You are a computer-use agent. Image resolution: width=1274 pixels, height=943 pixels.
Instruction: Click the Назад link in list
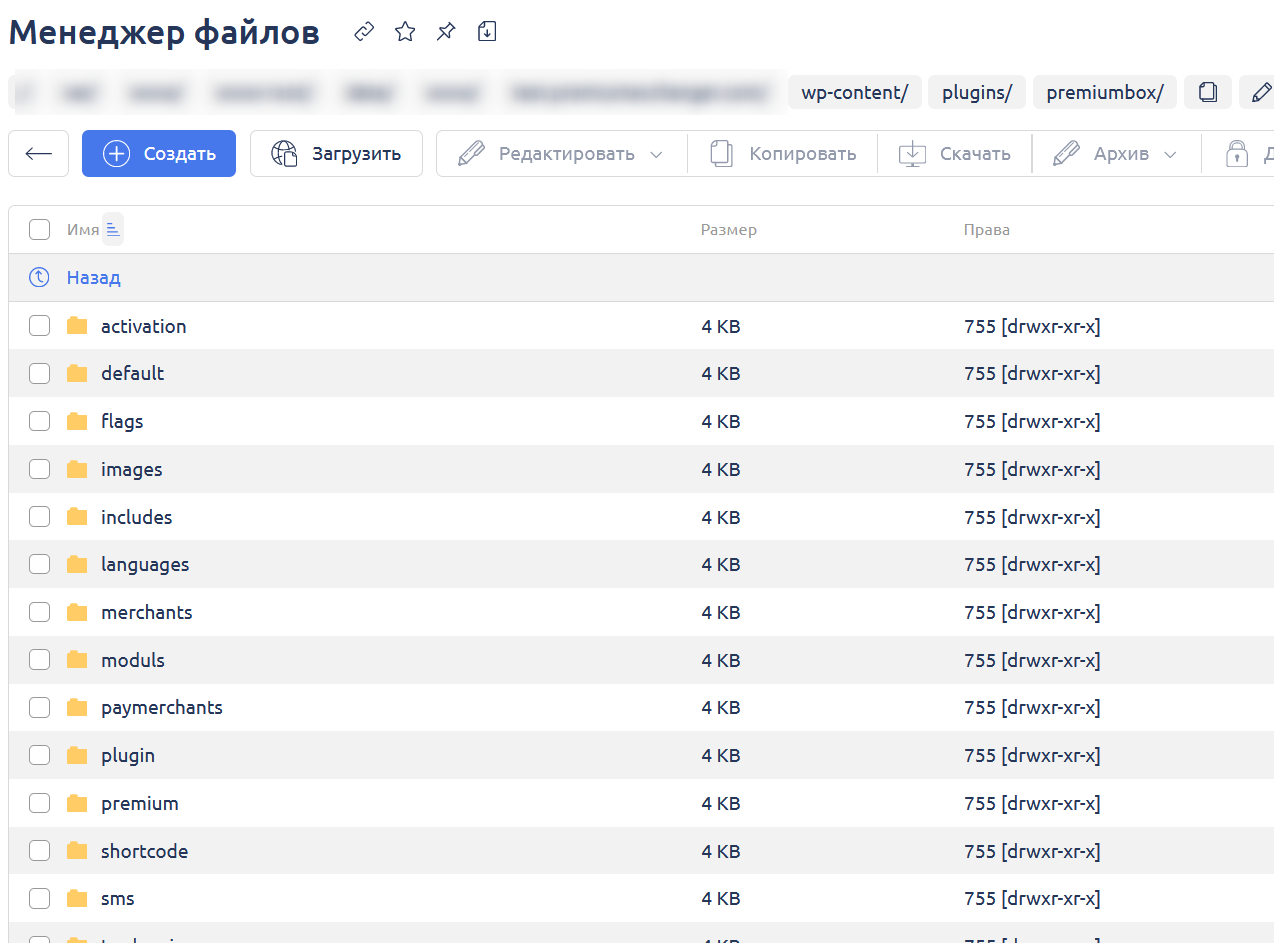pyautogui.click(x=93, y=278)
